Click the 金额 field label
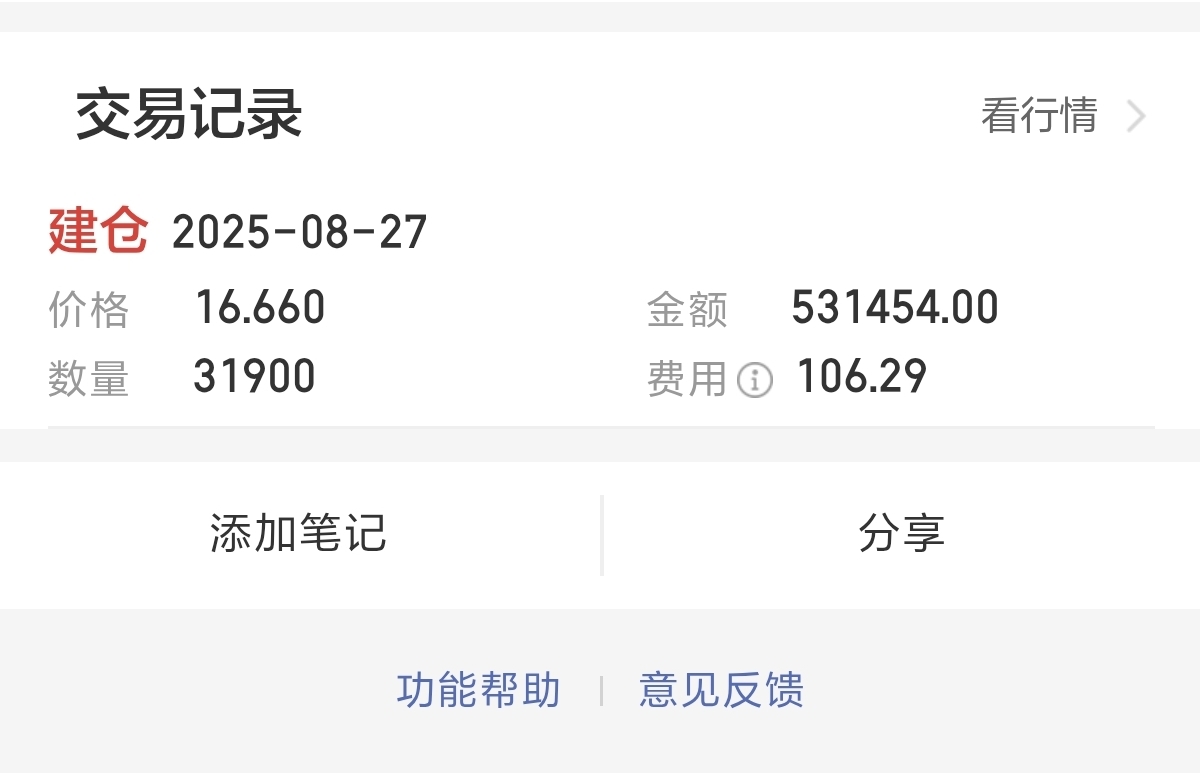The width and height of the screenshot is (1200, 773). (687, 309)
